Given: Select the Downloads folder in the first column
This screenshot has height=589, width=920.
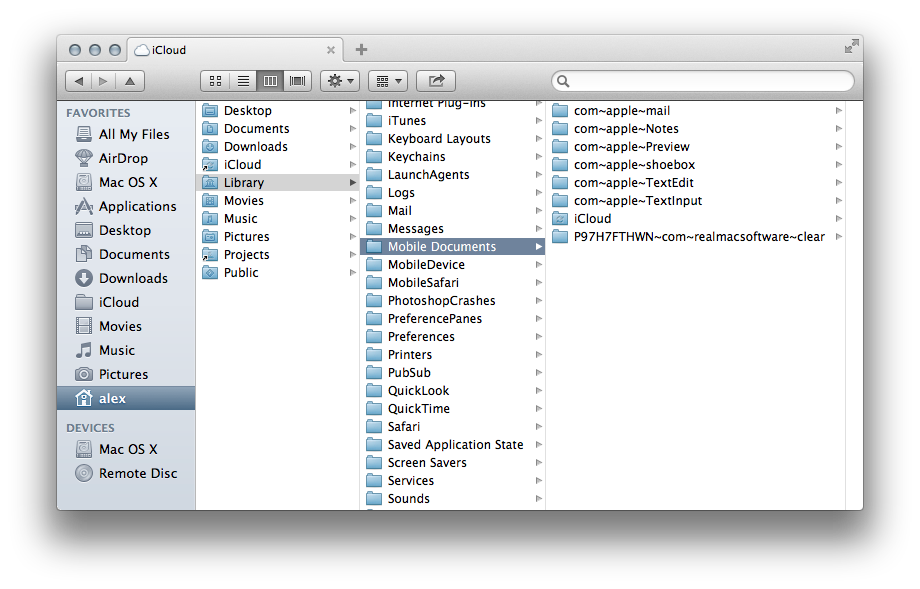Looking at the screenshot, I should pos(277,147).
